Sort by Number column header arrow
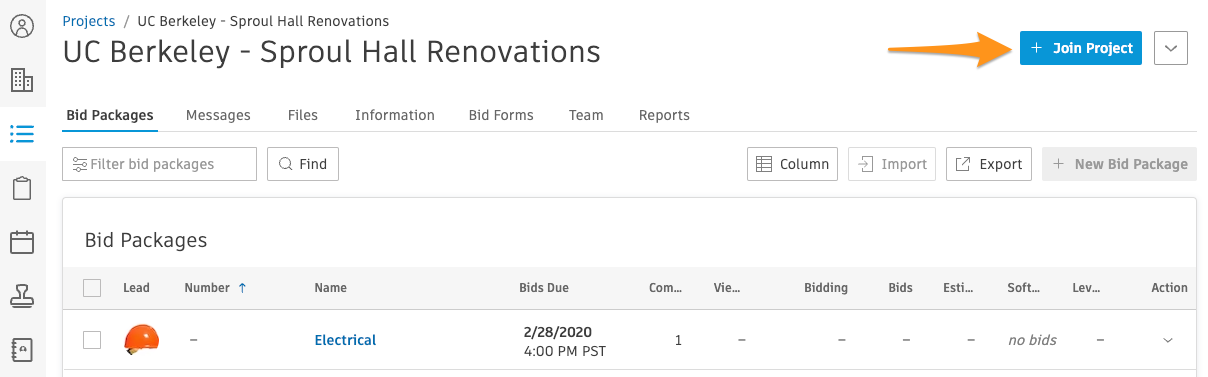Viewport: 1208px width, 377px height. tap(242, 288)
